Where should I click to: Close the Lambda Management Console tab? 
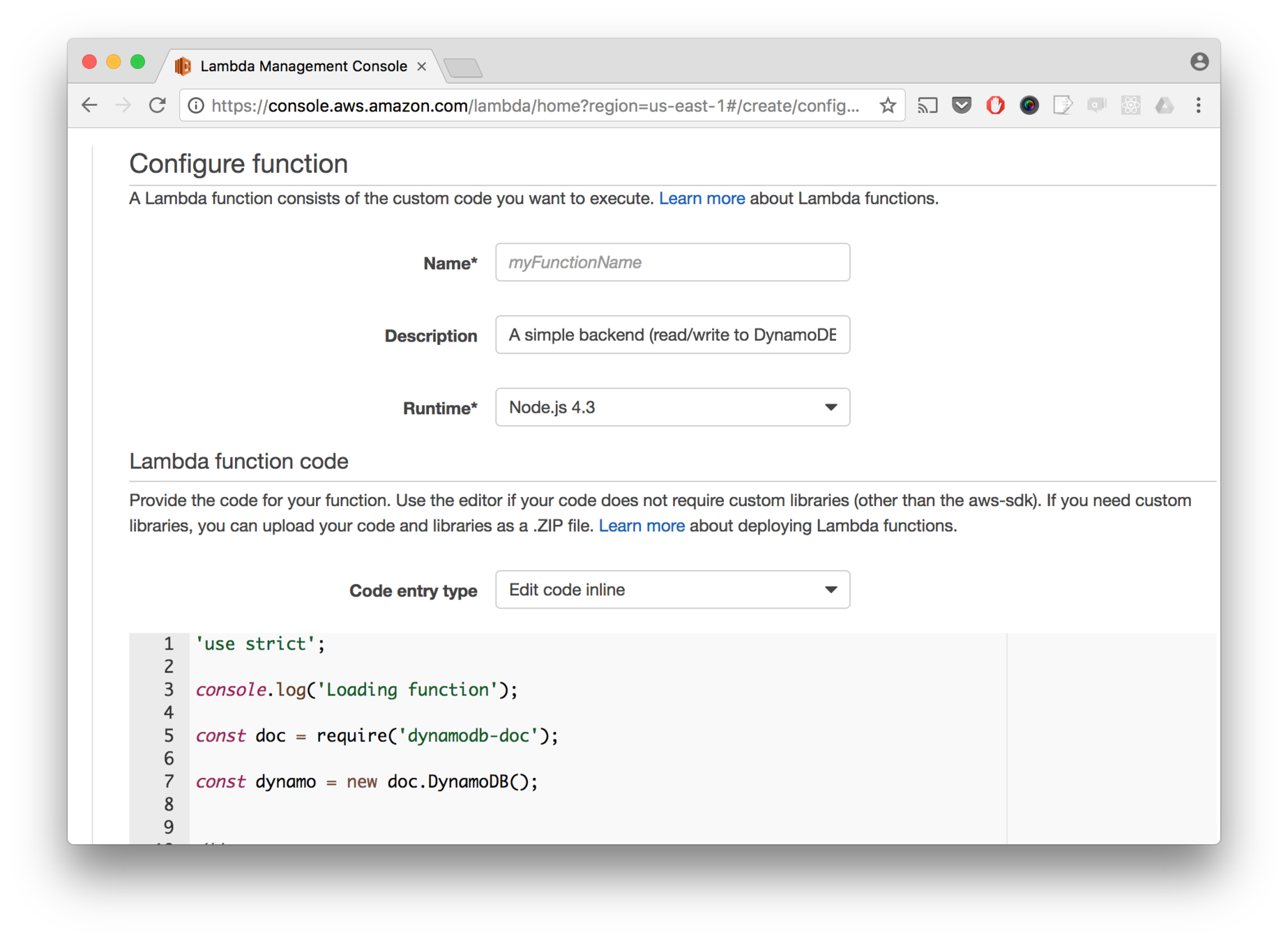421,66
